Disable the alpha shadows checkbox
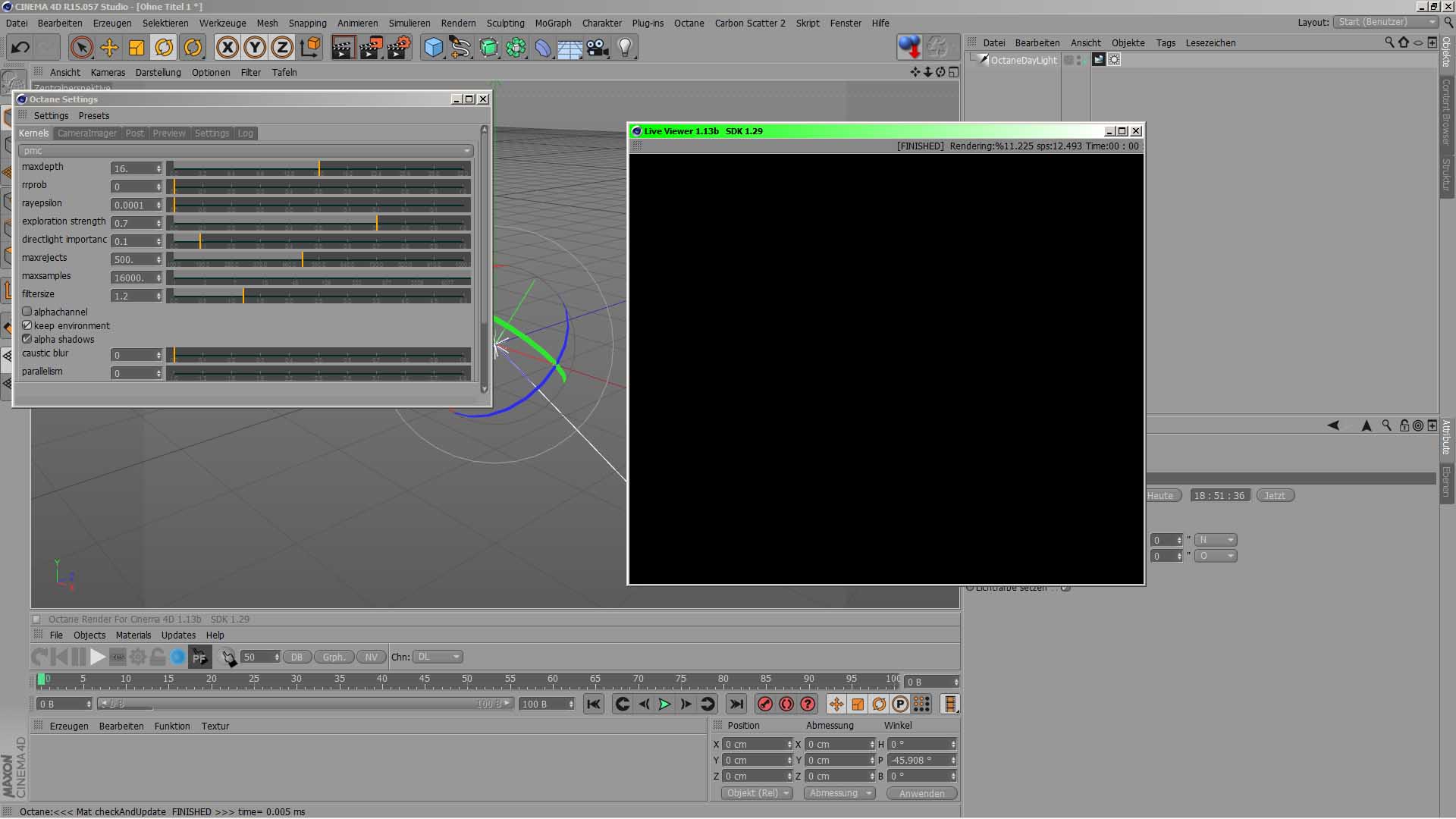This screenshot has height=819, width=1456. coord(27,339)
